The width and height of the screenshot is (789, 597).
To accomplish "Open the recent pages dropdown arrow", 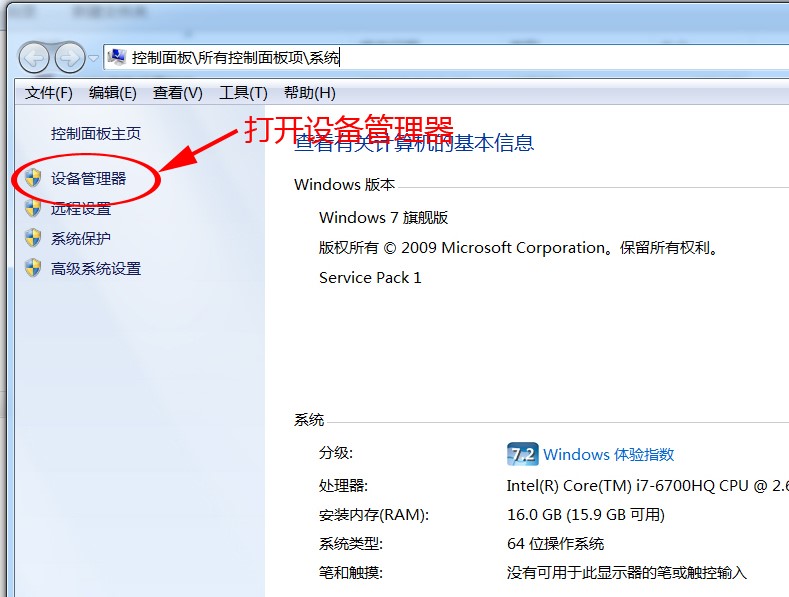I will click(x=94, y=58).
